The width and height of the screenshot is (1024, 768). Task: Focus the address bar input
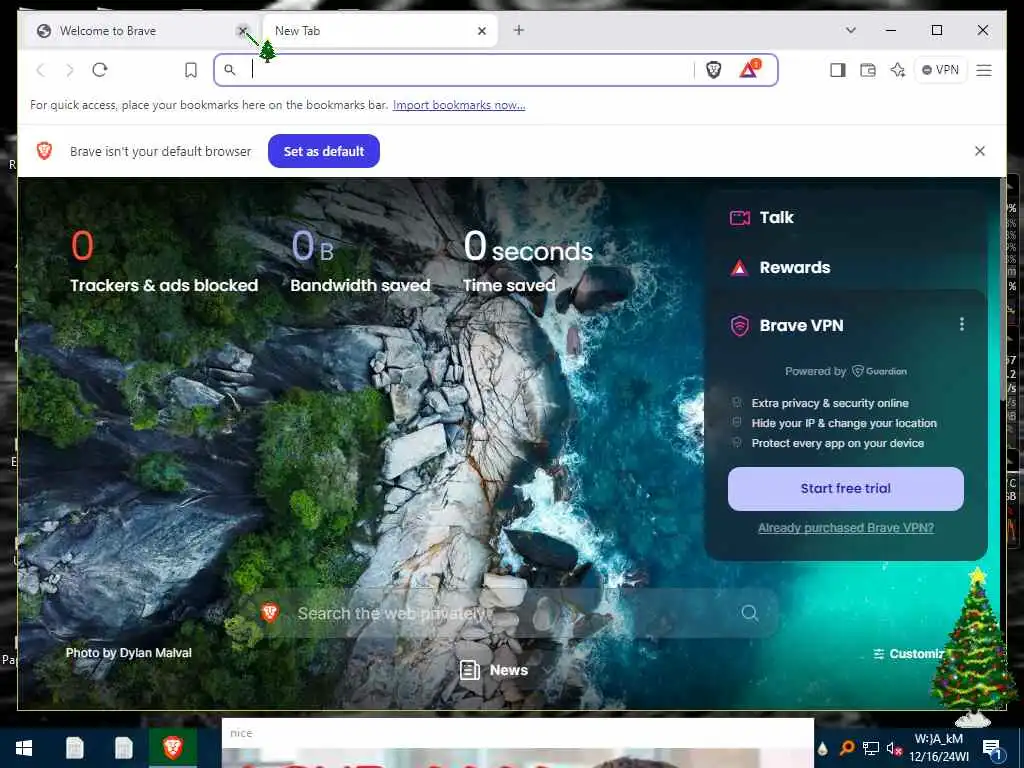point(470,70)
